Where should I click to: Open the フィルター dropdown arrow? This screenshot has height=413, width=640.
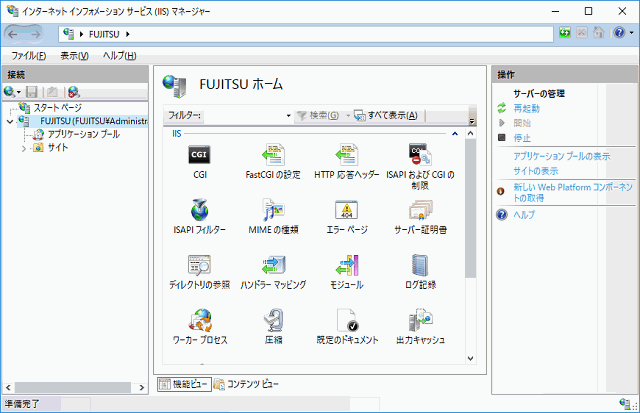288,116
